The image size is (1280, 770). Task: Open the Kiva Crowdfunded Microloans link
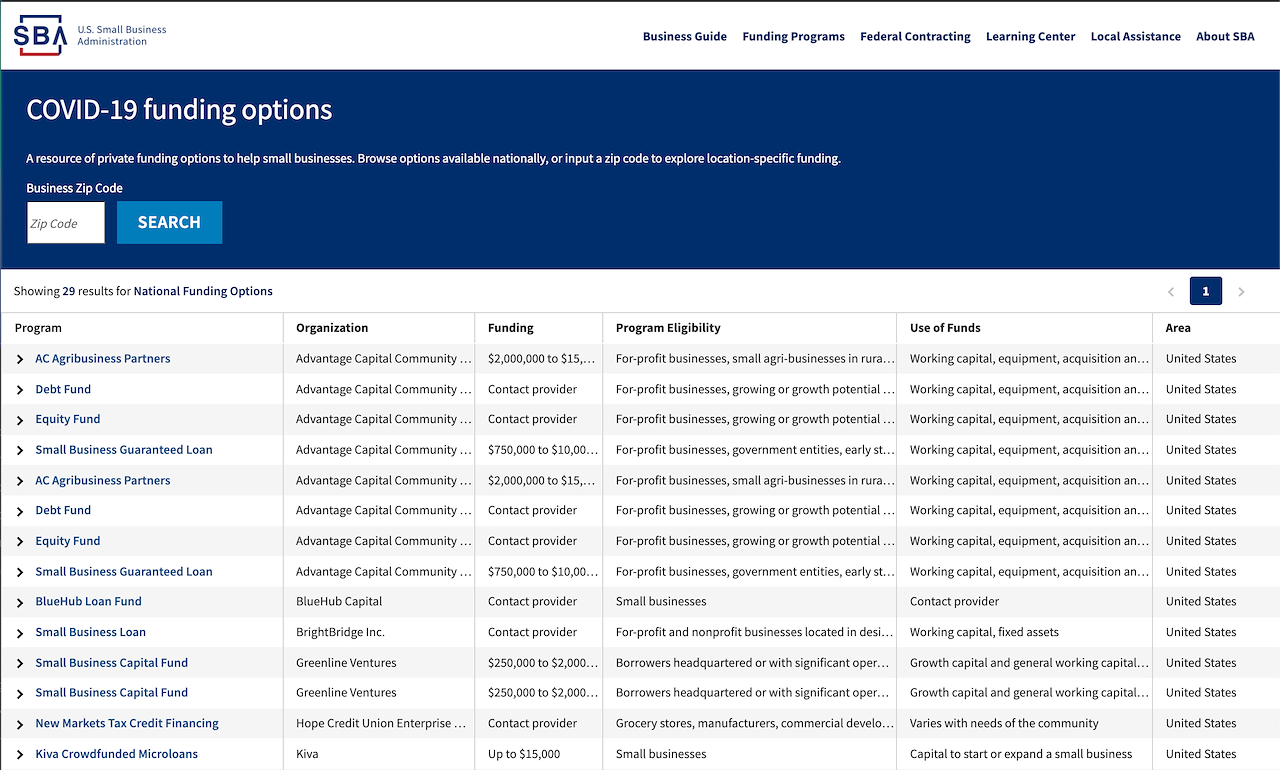116,754
